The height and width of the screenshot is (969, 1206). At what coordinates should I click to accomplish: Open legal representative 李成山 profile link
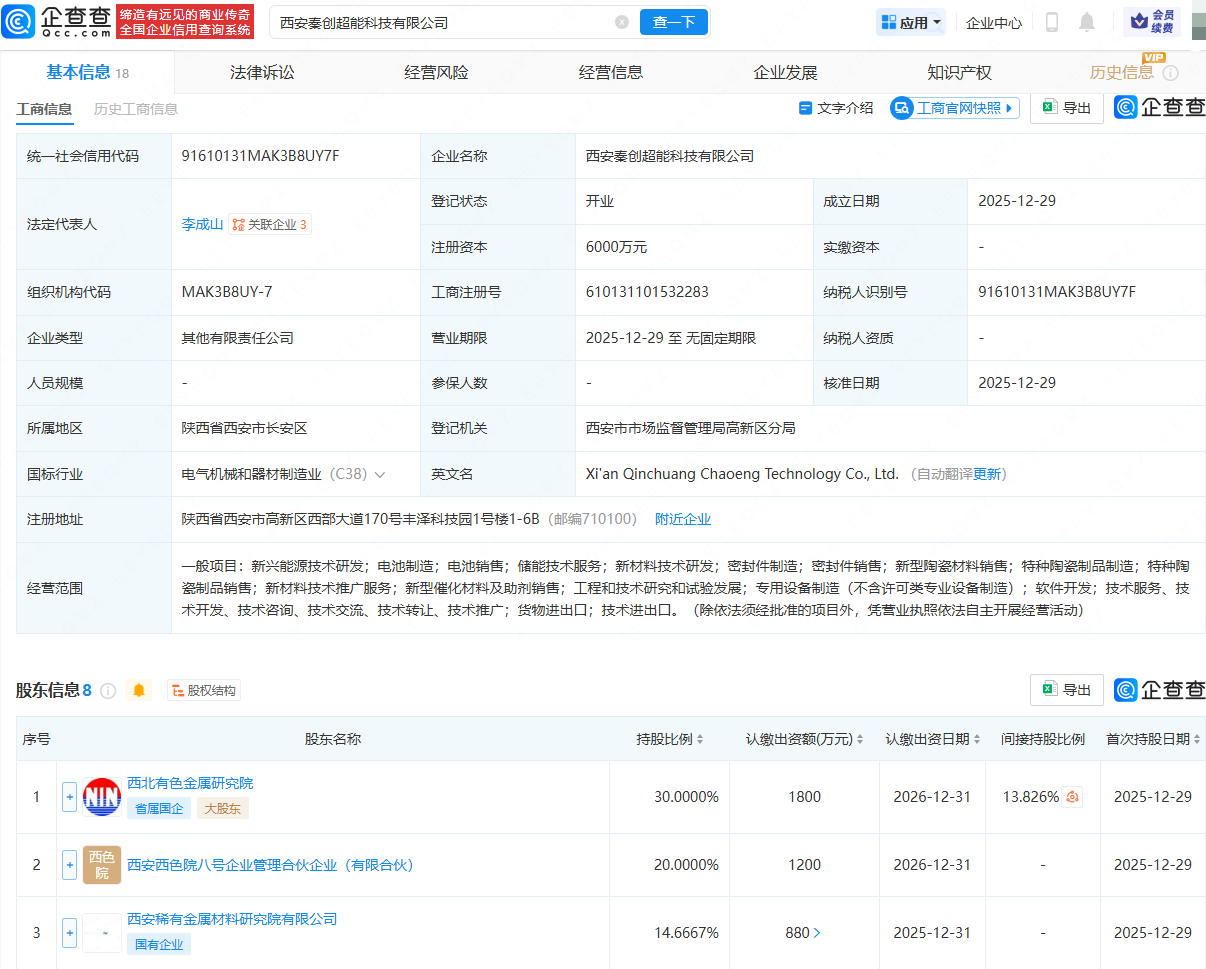coord(202,224)
